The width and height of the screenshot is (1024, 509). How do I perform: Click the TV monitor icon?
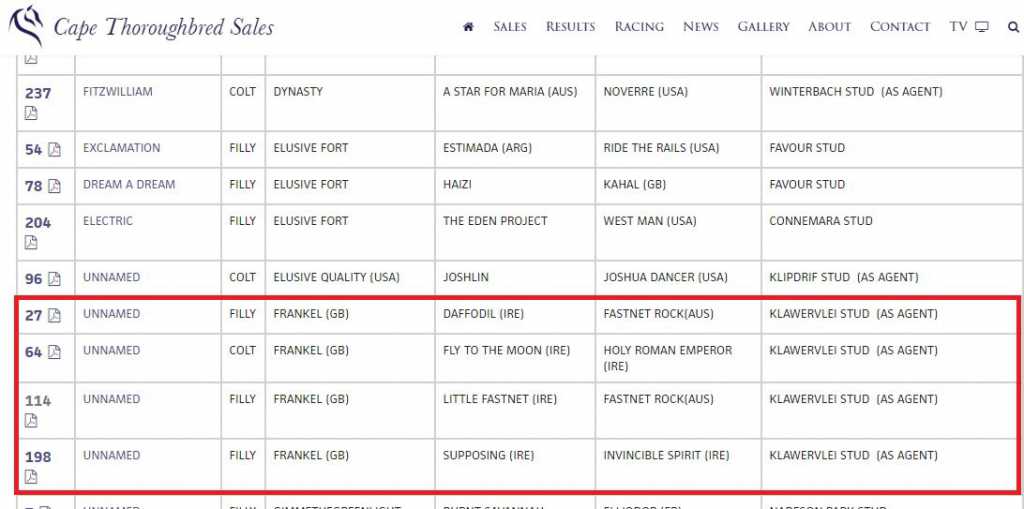coord(982,27)
